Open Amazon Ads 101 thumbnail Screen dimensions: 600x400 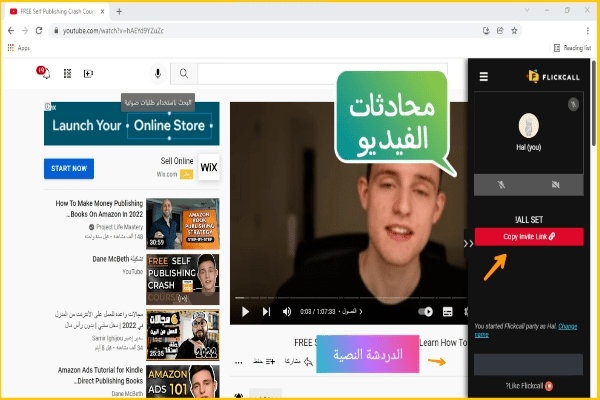coord(183,381)
